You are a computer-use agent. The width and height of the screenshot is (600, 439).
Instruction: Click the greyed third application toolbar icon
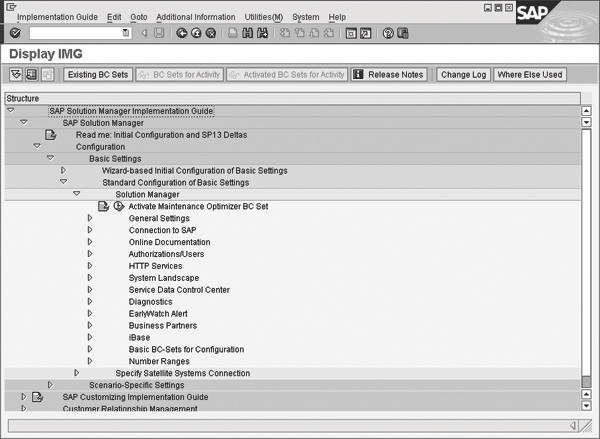[x=47, y=74]
